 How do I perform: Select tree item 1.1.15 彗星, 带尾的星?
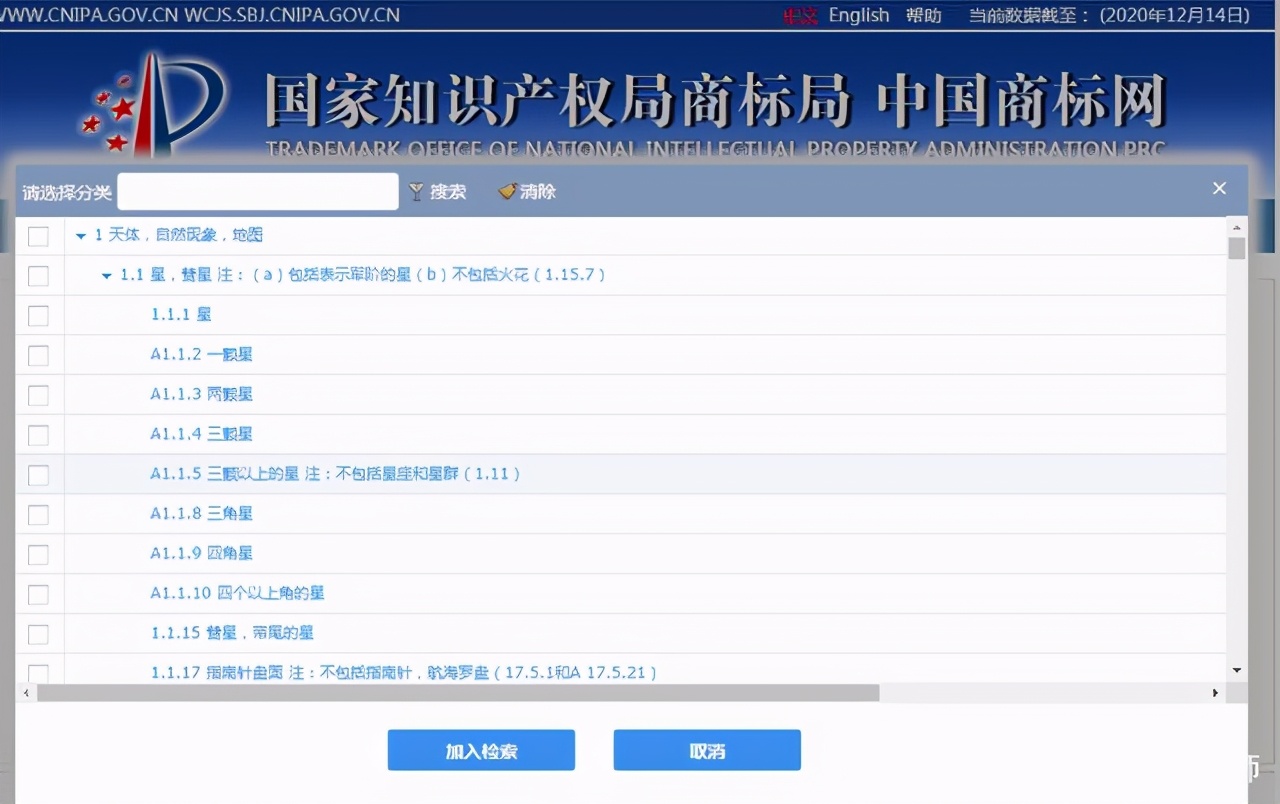pos(232,633)
